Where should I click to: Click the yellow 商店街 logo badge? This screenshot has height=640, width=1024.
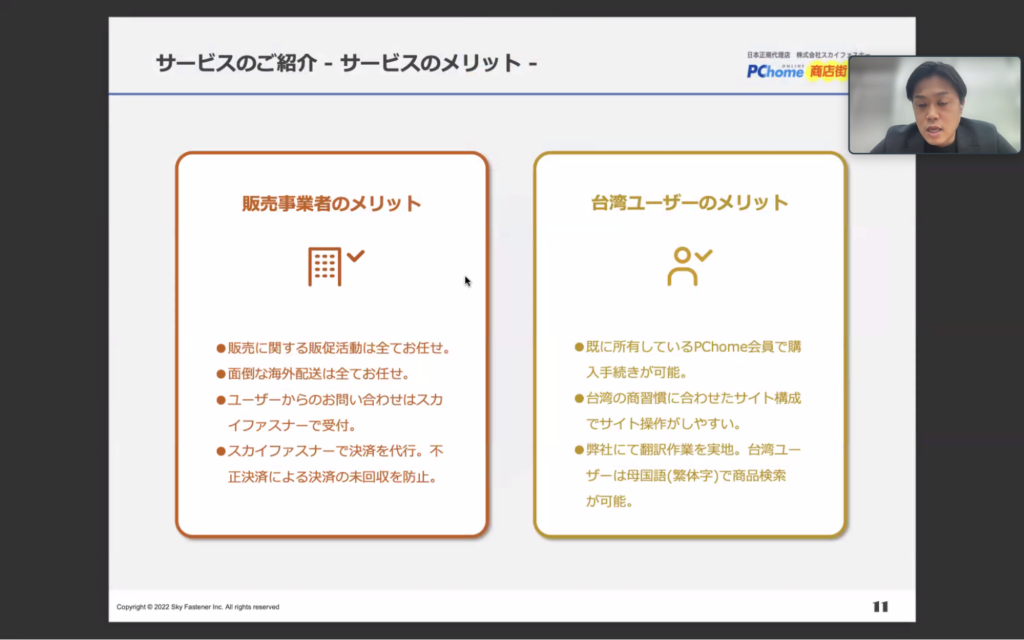(827, 72)
